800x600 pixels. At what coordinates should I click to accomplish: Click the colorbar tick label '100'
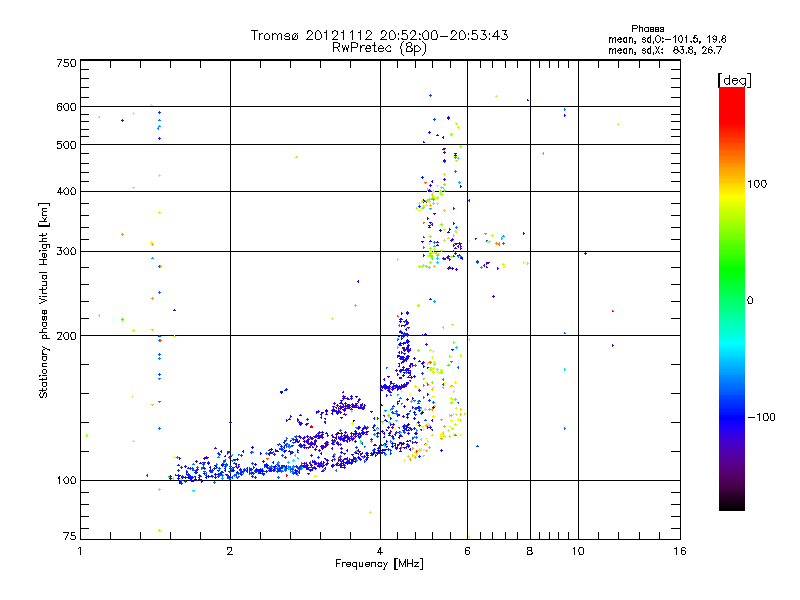click(x=757, y=184)
